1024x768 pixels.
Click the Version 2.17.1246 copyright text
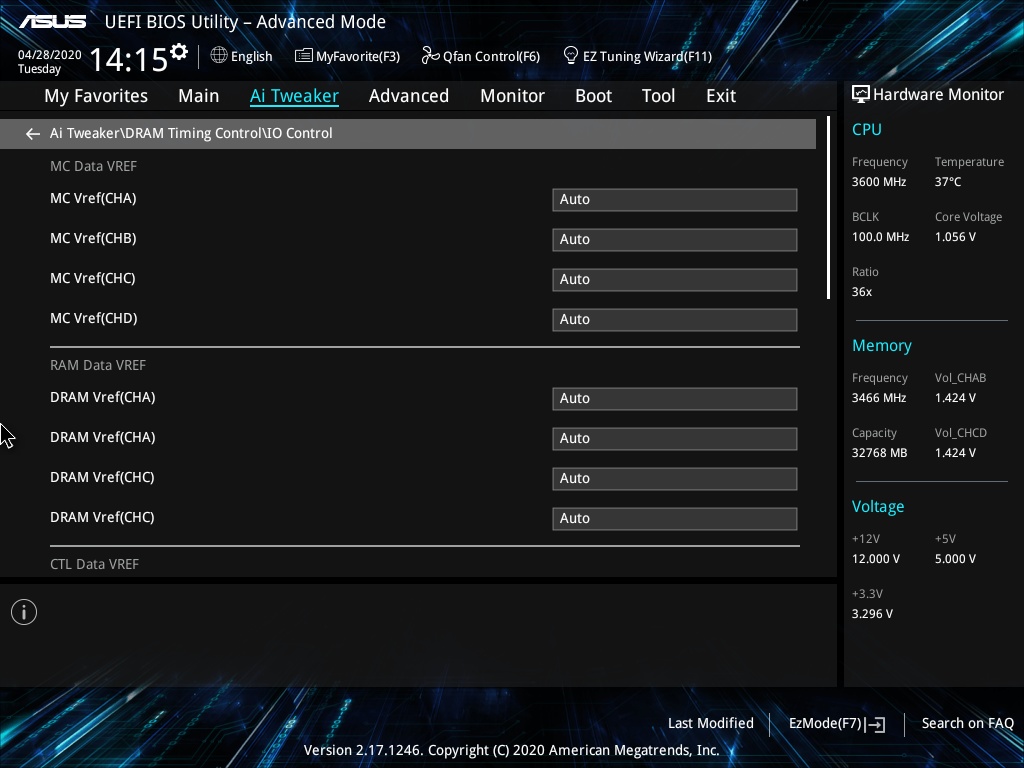pos(511,750)
